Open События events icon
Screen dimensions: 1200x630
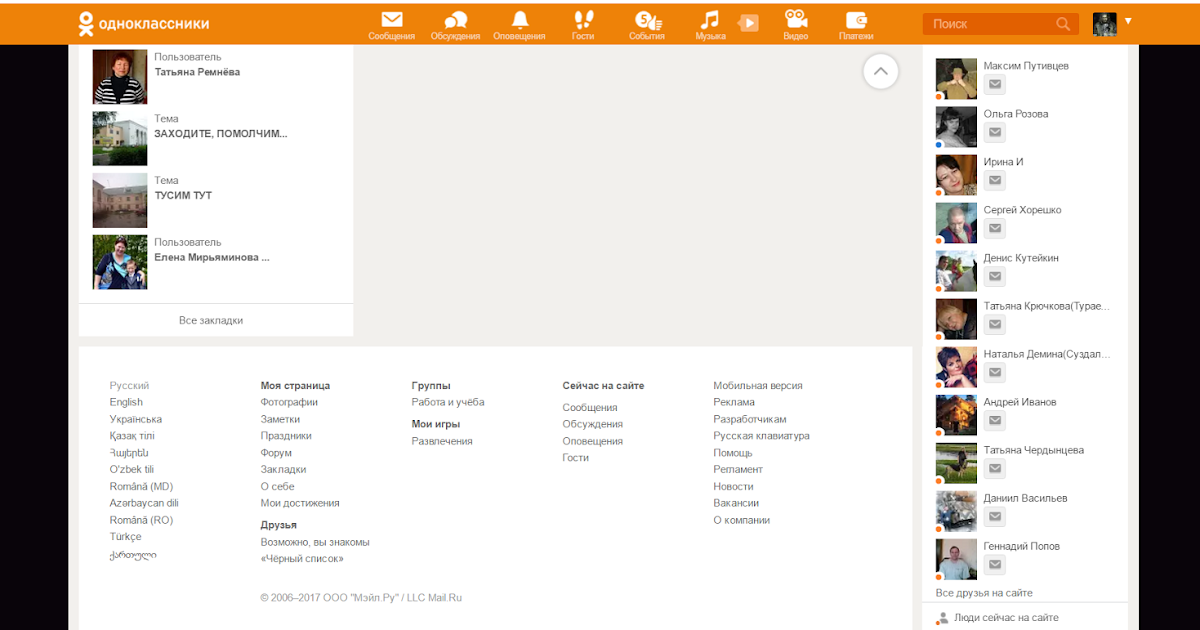[x=647, y=21]
